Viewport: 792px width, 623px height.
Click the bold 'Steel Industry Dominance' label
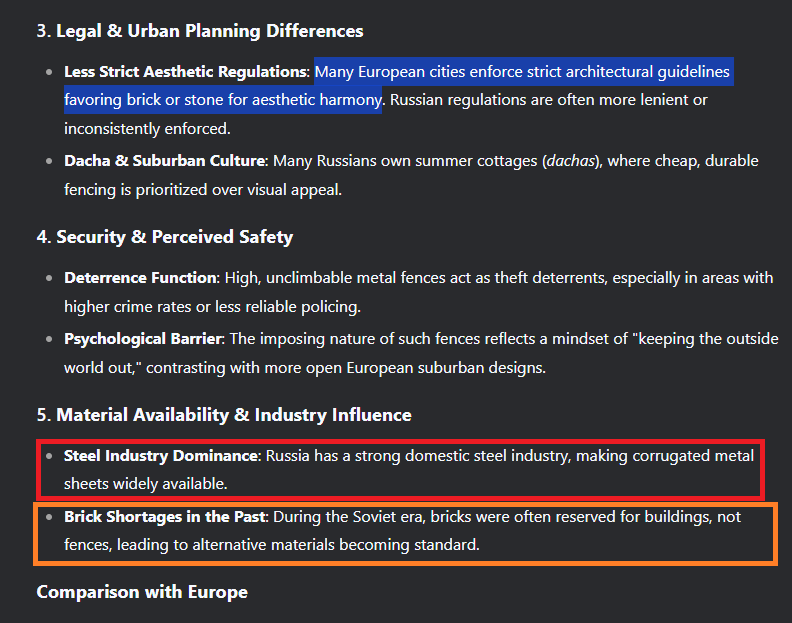click(161, 456)
